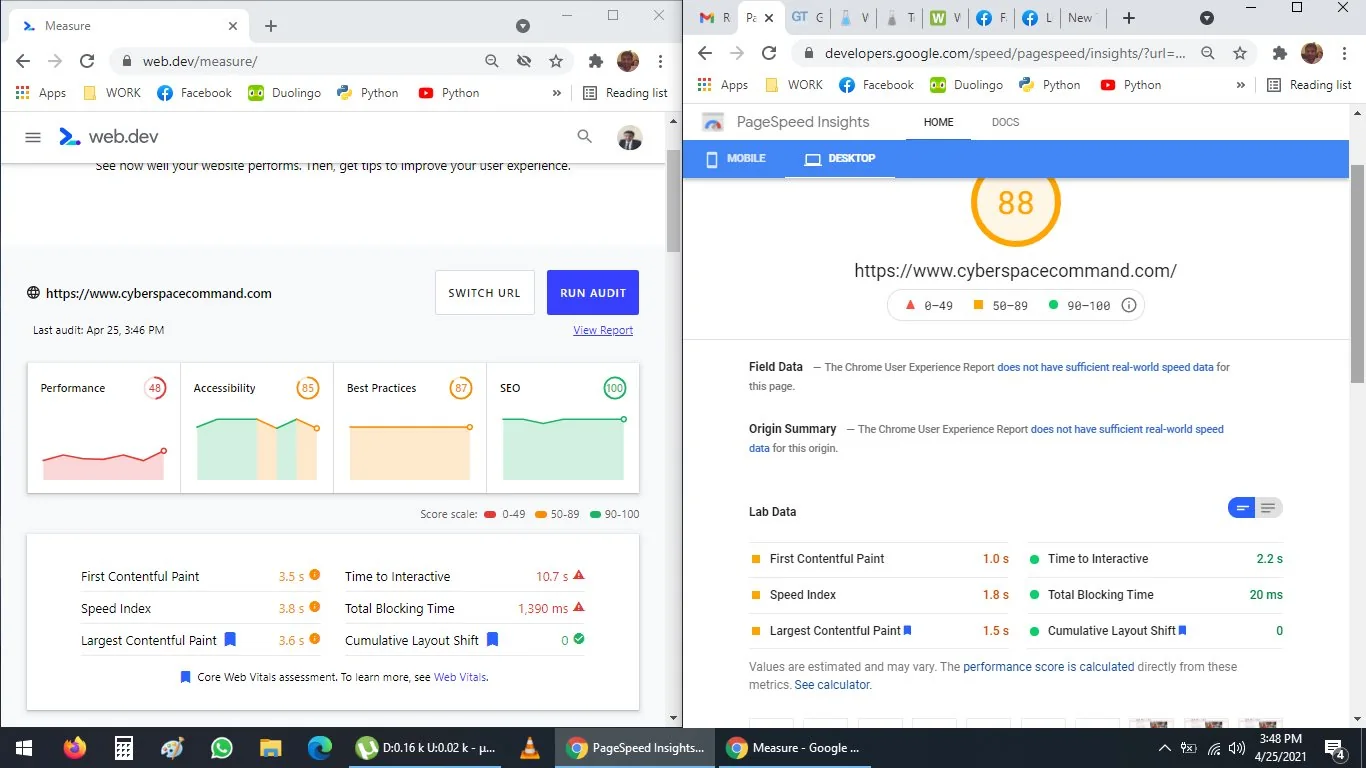1366x768 pixels.
Task: Open WORK bookmark folder in PageSpeed window
Action: (793, 85)
